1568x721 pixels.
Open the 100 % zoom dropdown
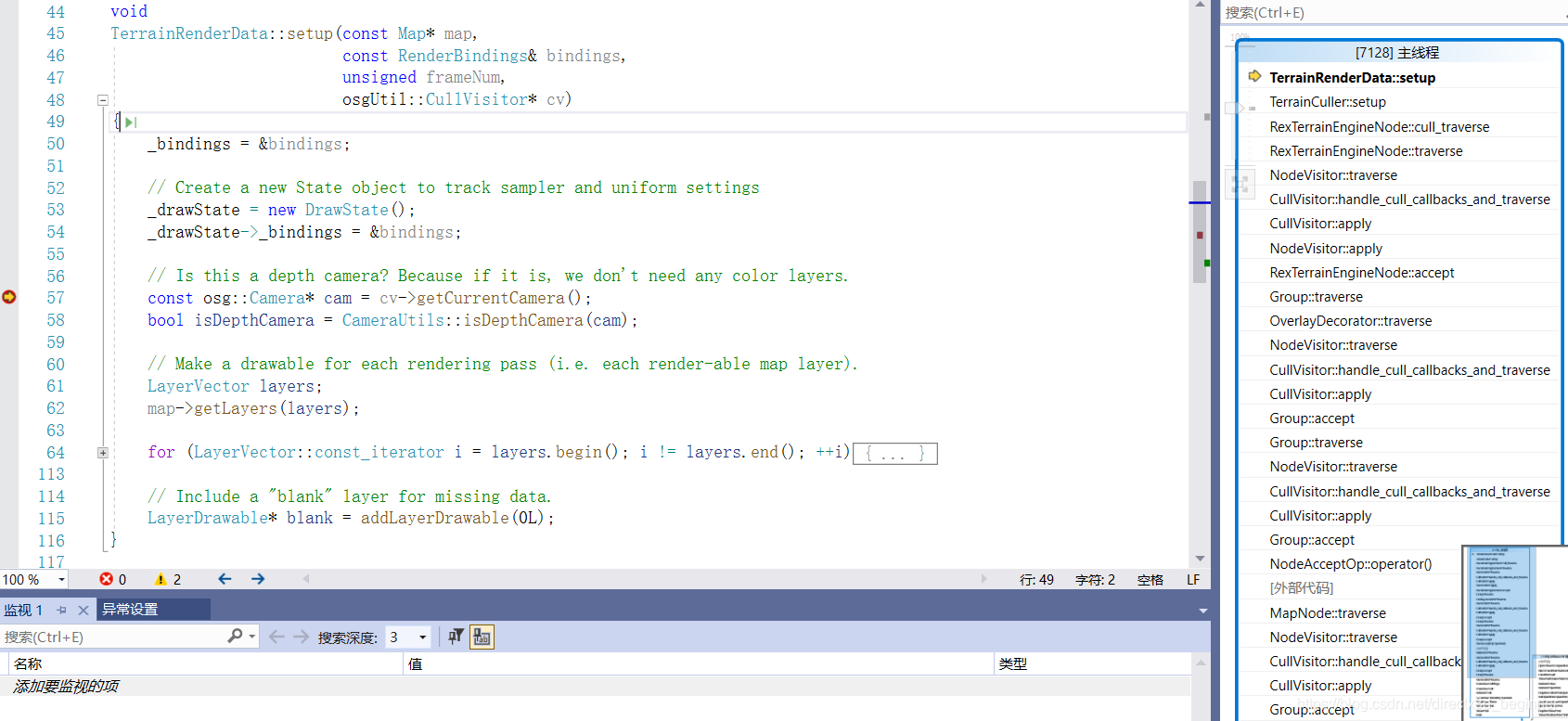click(61, 579)
